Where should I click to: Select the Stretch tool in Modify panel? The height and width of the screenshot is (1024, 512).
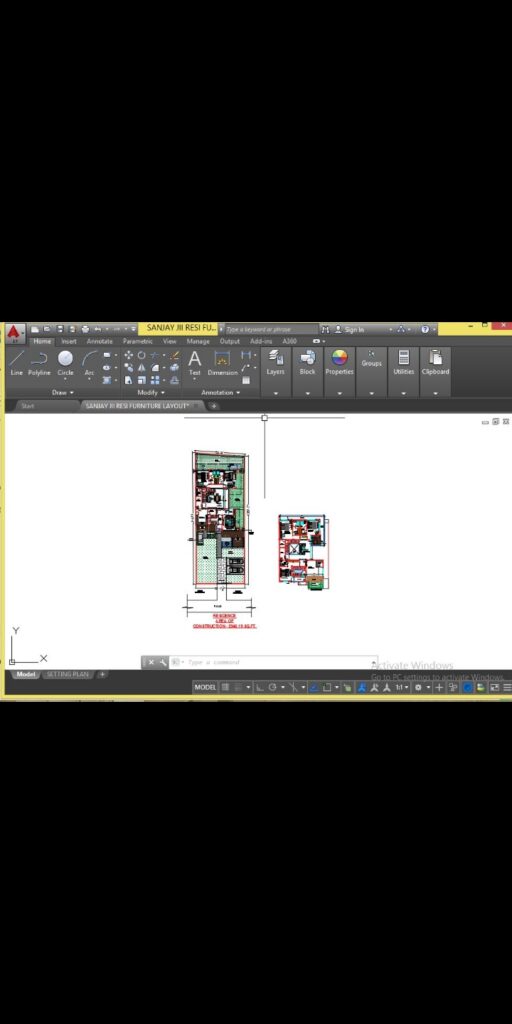coord(129,380)
